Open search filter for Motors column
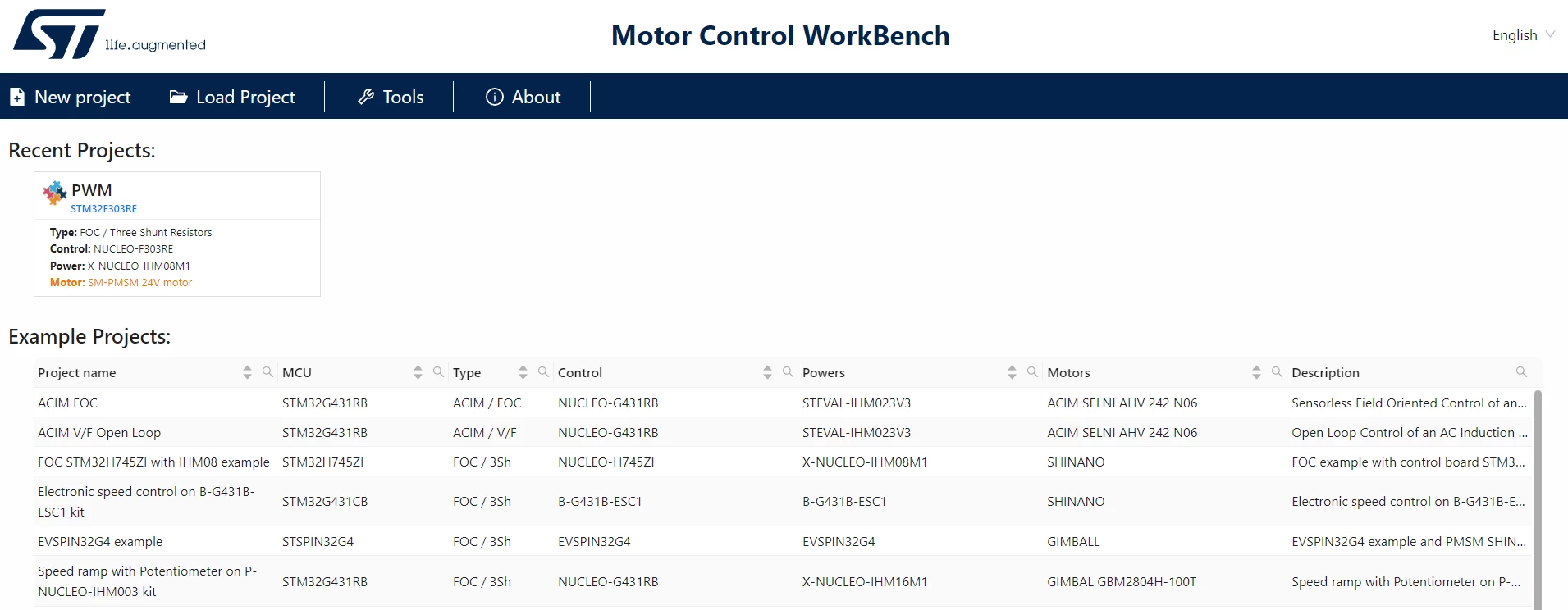The image size is (1568, 610). tap(1277, 372)
